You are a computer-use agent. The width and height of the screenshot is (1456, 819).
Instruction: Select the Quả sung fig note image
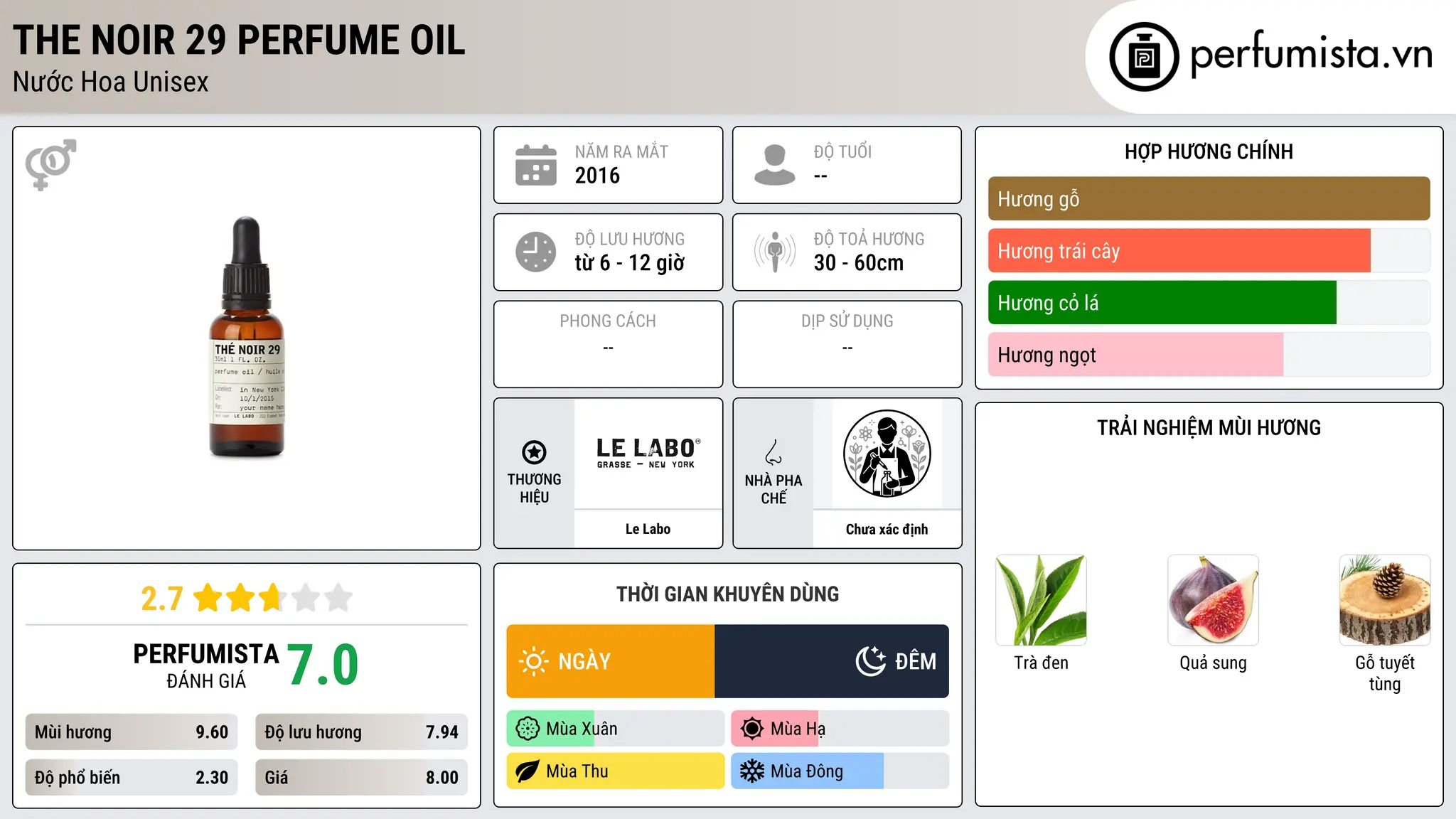click(1213, 600)
